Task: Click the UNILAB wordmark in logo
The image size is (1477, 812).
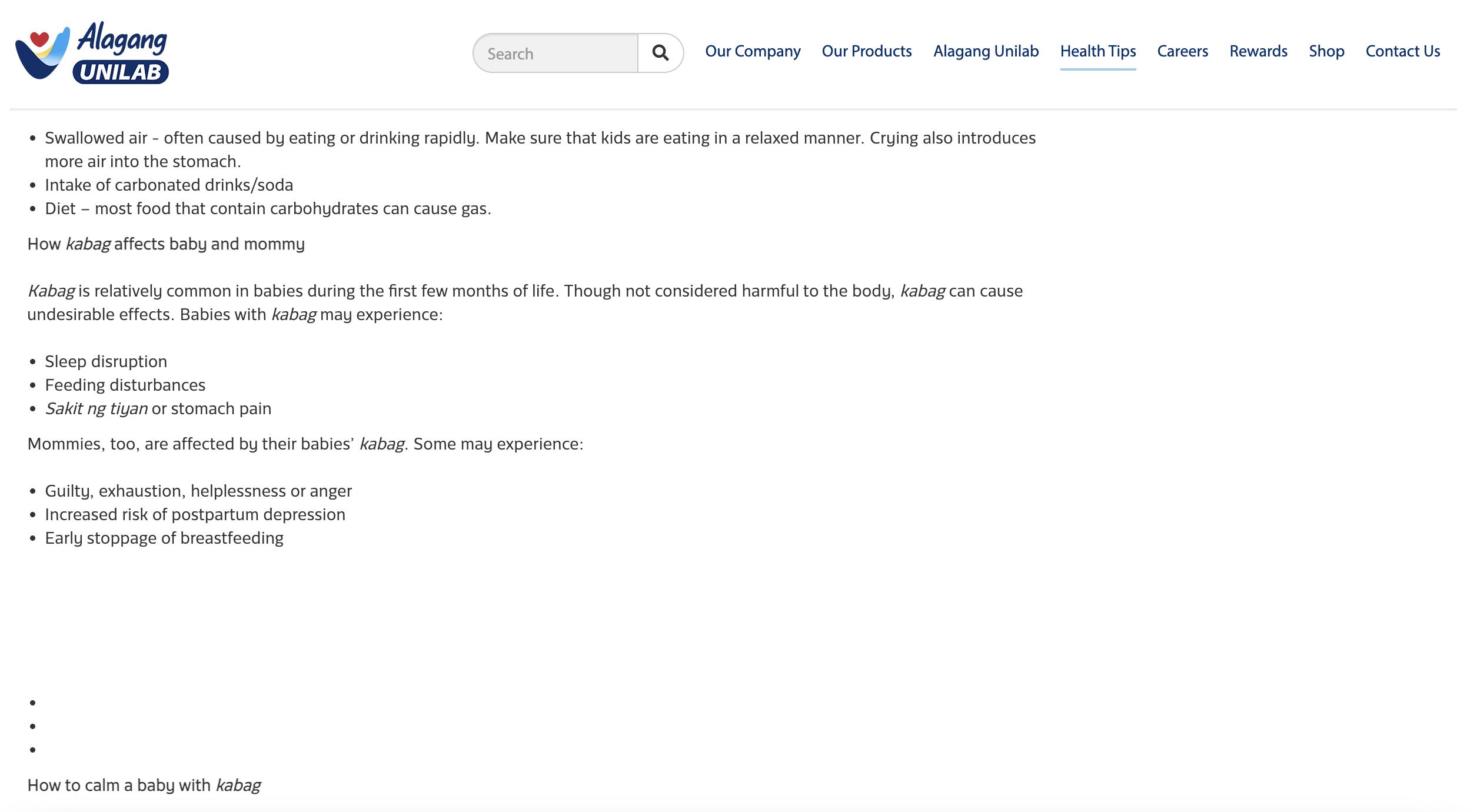Action: [121, 72]
